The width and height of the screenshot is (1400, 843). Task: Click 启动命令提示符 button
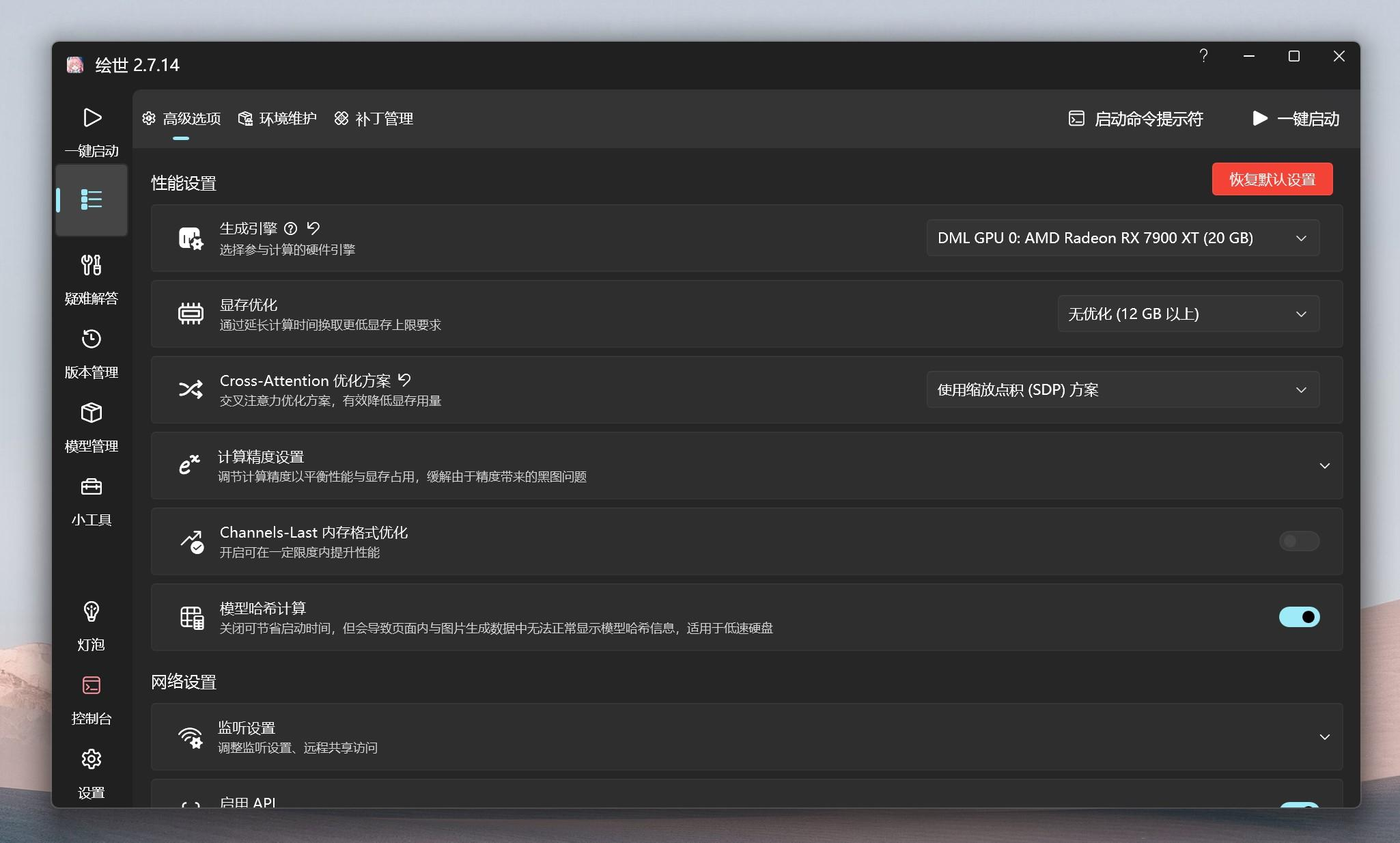coord(1136,119)
